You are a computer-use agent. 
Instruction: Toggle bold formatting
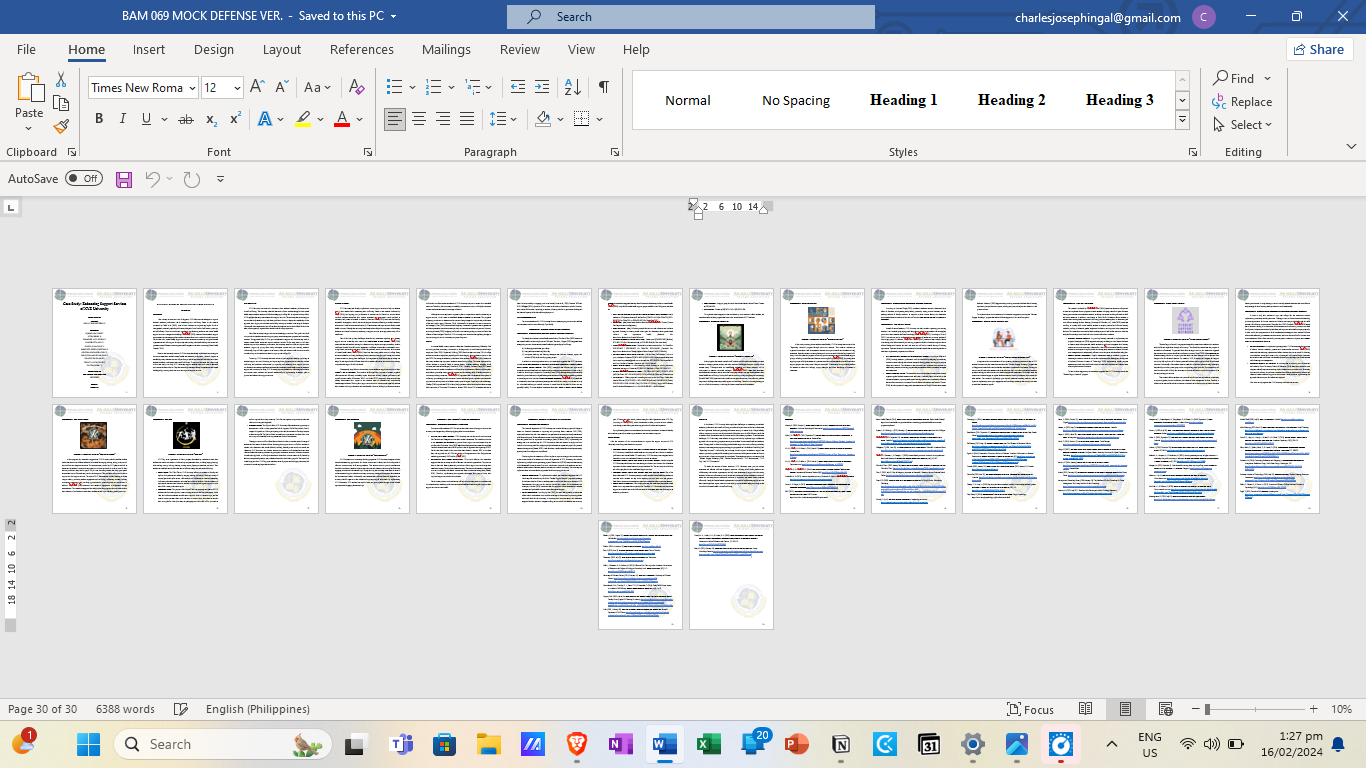pyautogui.click(x=99, y=119)
